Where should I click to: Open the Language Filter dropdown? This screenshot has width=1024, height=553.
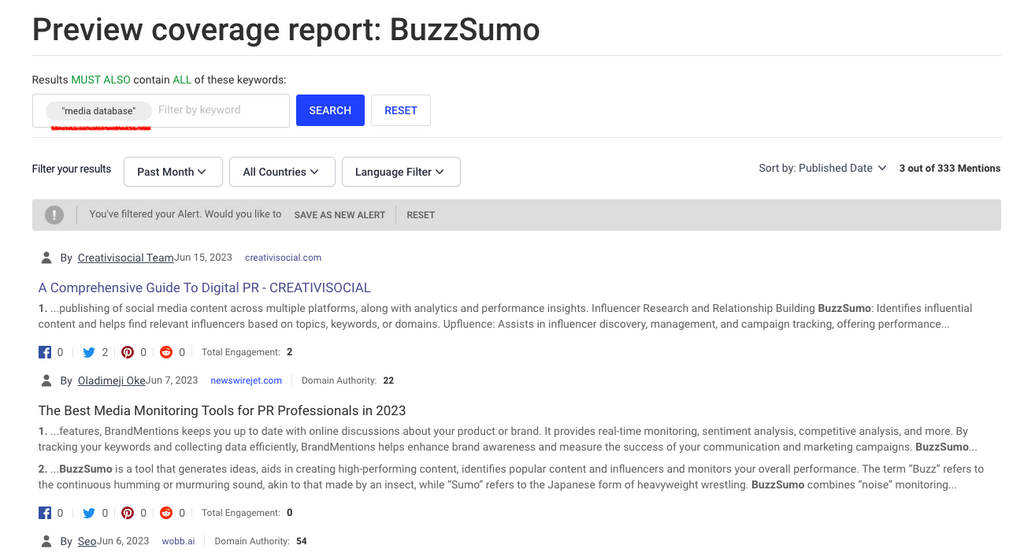pyautogui.click(x=400, y=172)
